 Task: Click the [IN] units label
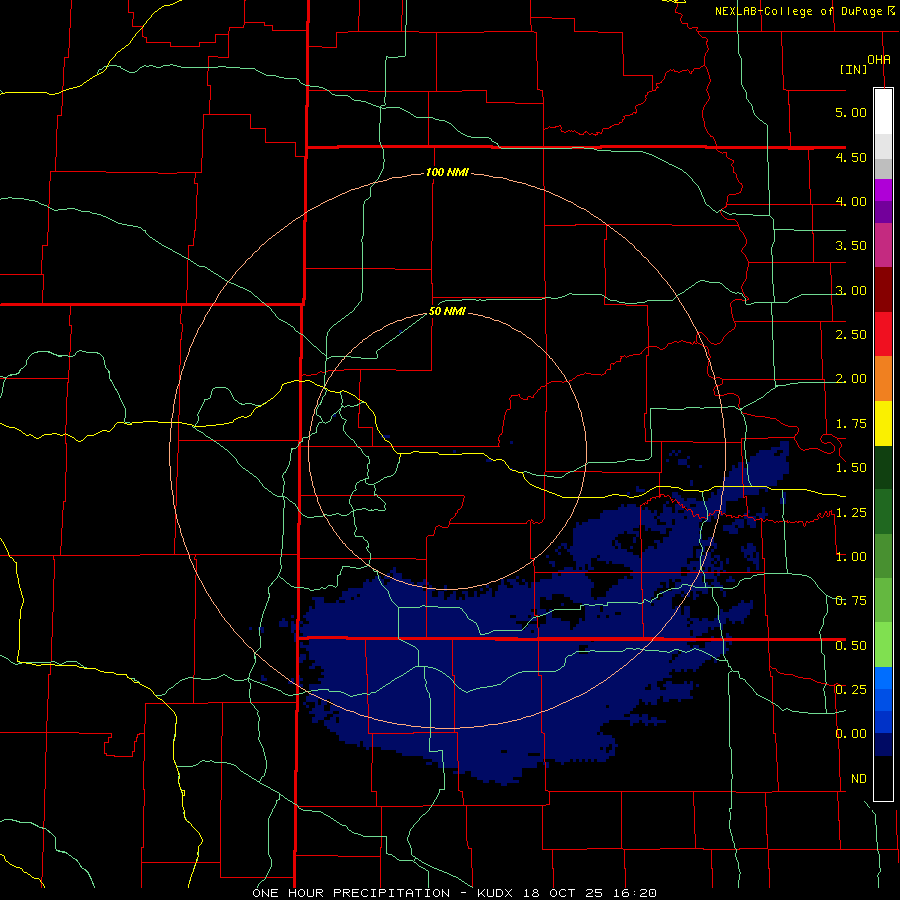[854, 69]
